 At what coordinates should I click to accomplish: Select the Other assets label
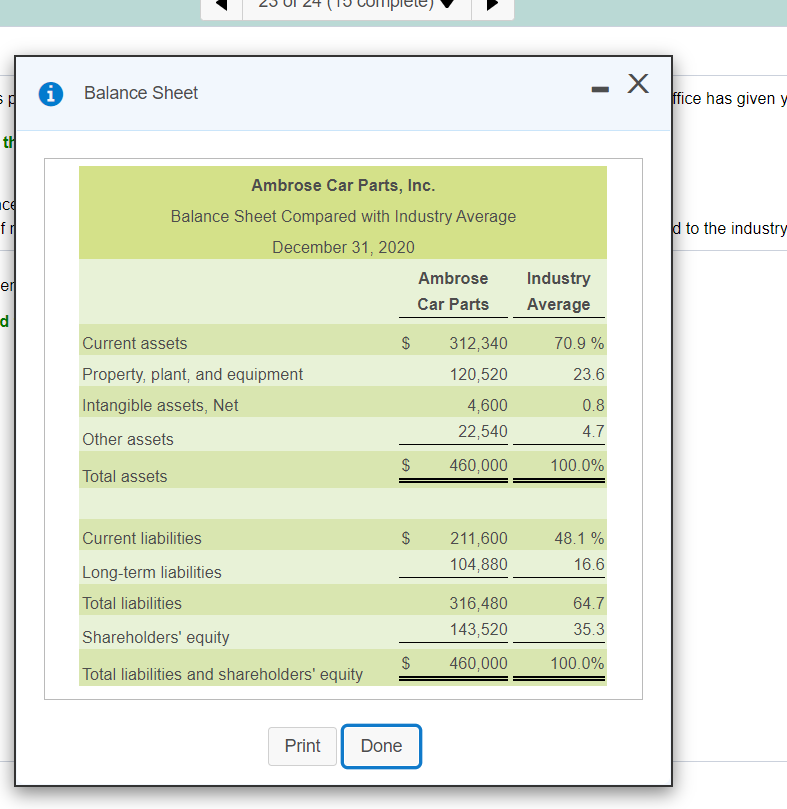pos(128,440)
